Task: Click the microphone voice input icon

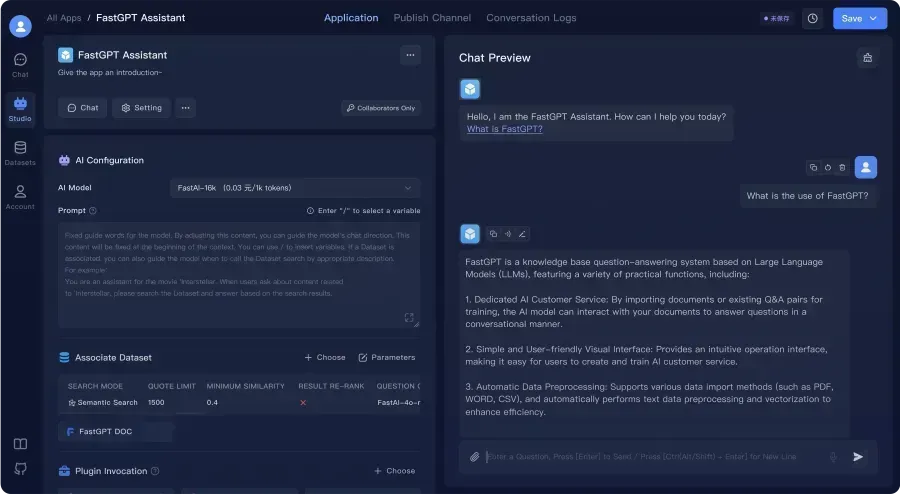Action: coord(833,457)
